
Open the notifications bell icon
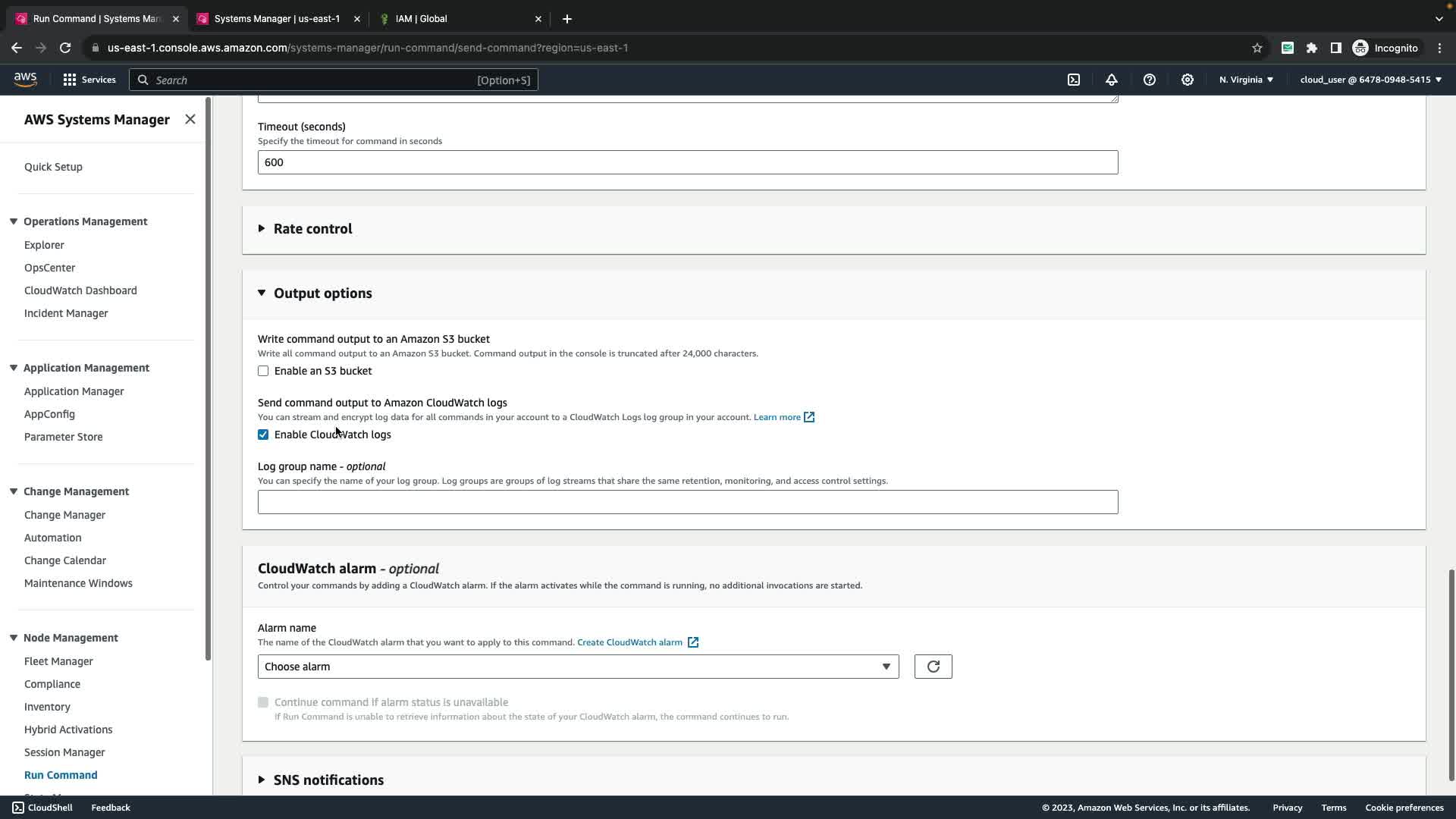[x=1112, y=80]
